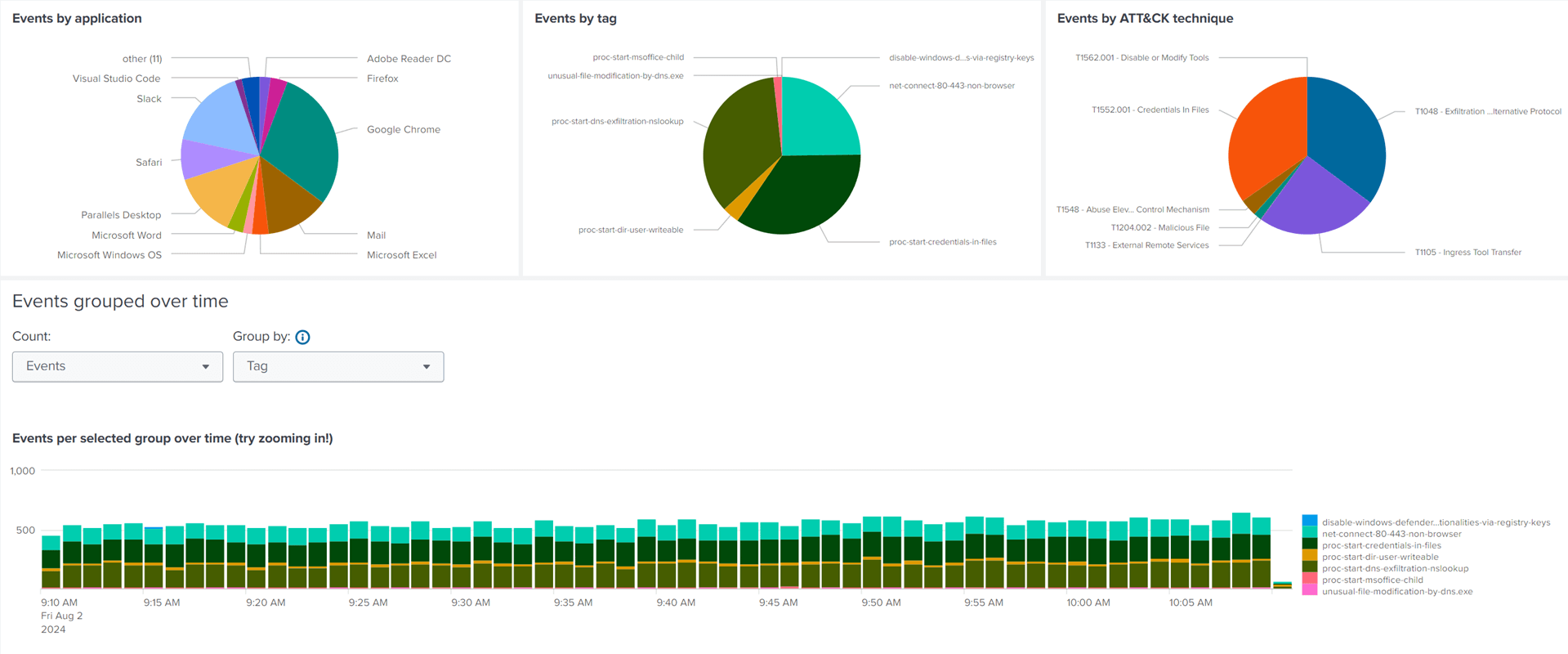
Task: Click the net-connect-80-443-non-browser pie slice
Action: [x=817, y=119]
